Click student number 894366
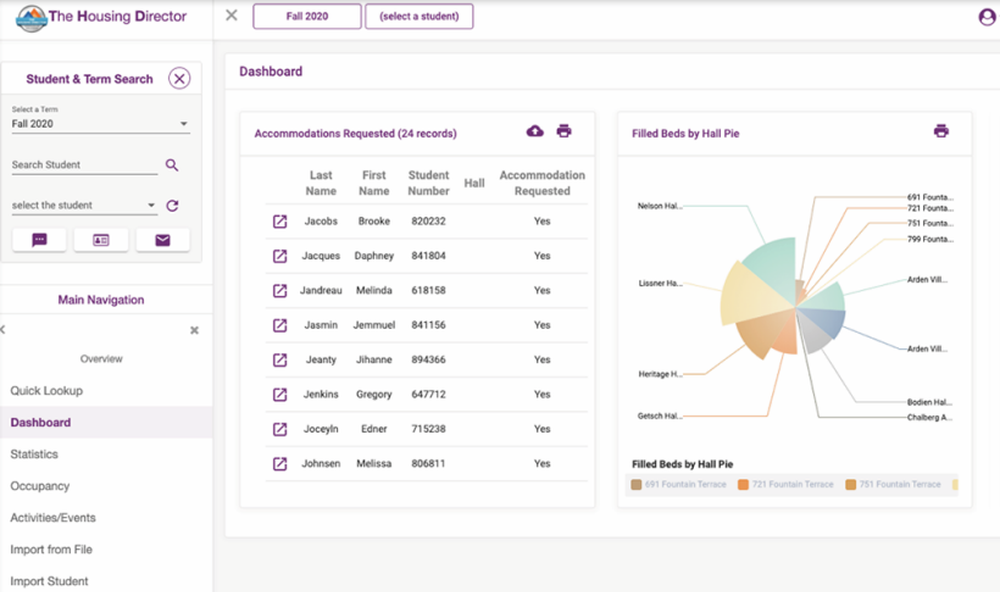Image resolution: width=1000 pixels, height=592 pixels. point(429,360)
